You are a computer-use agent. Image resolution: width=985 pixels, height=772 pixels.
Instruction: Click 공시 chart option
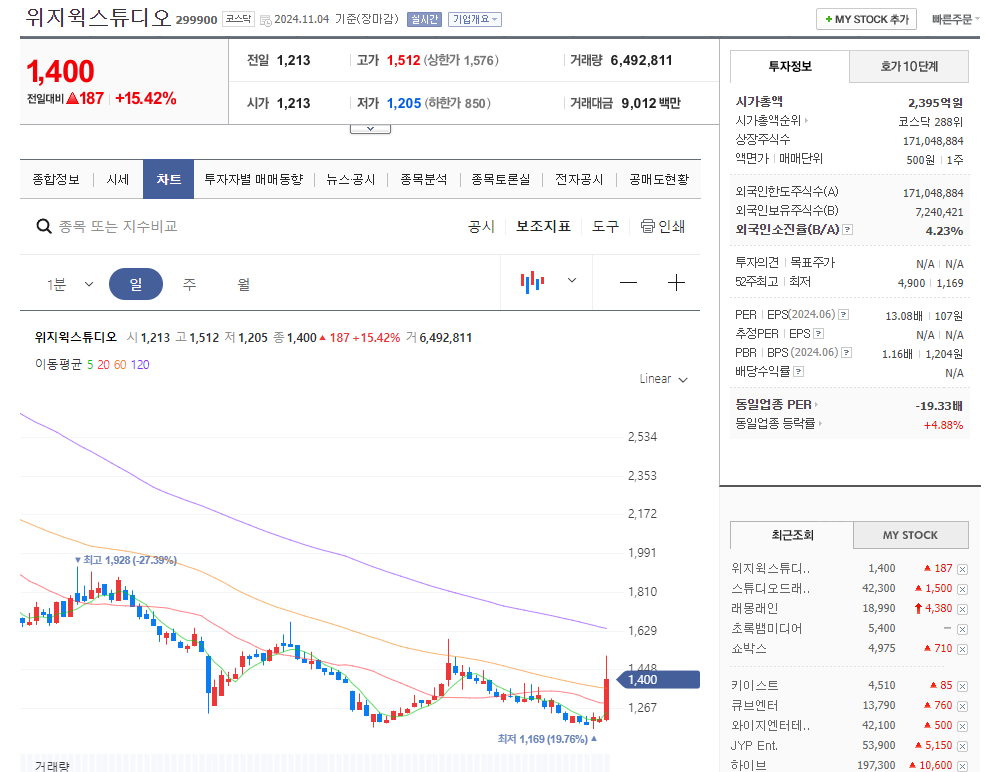tap(481, 226)
